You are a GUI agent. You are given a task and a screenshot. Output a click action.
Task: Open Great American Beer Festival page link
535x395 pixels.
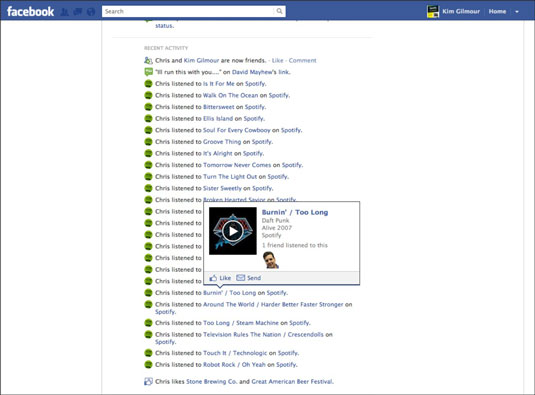click(292, 381)
